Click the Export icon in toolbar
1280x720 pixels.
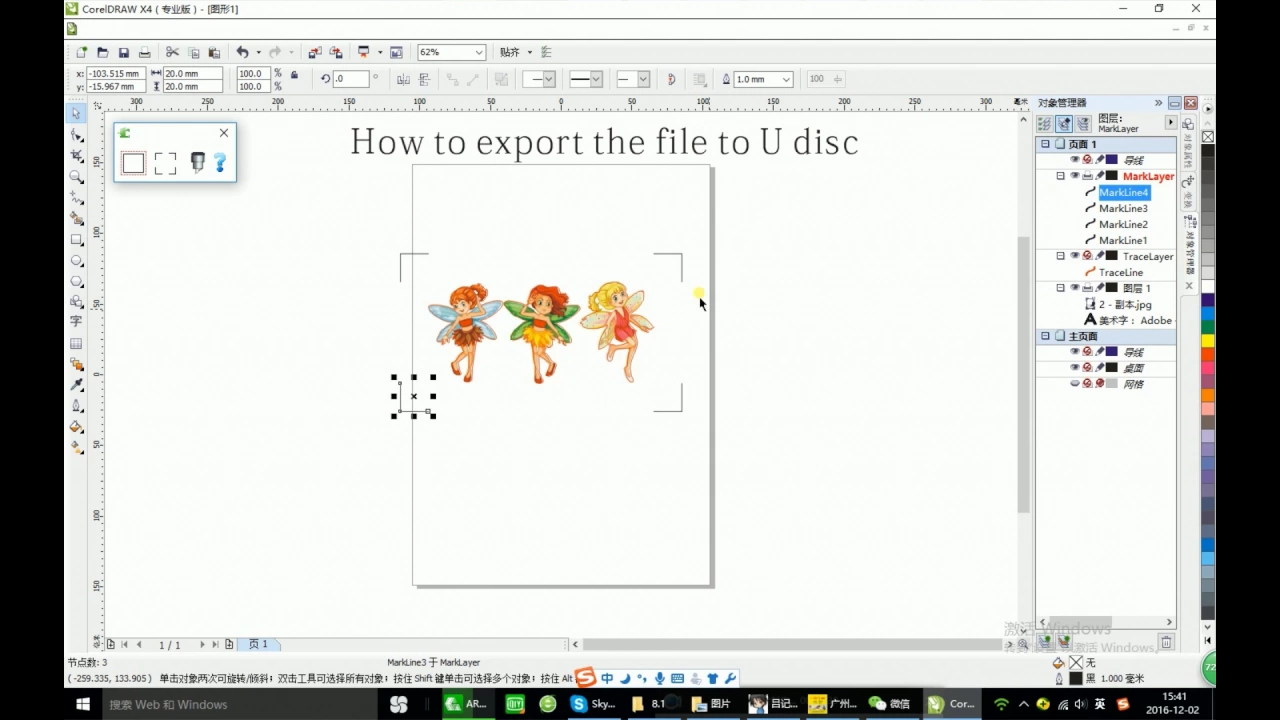336,52
